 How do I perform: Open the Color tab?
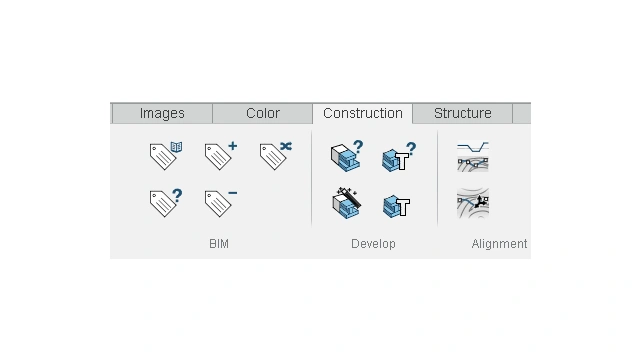click(x=263, y=113)
